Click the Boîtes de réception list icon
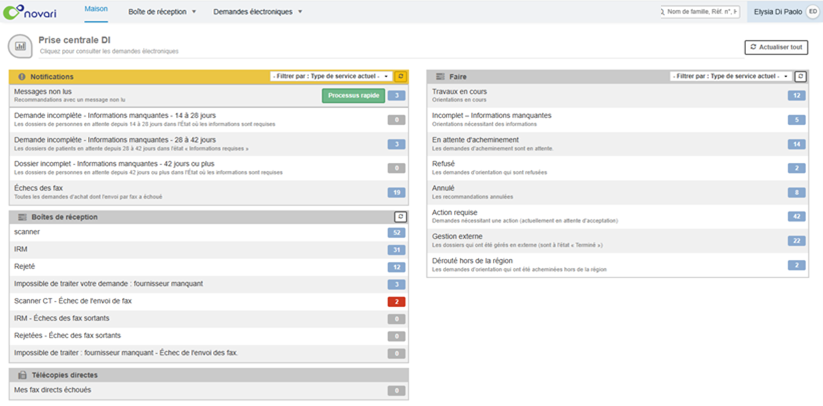Screen dimensions: 823x406 pos(22,217)
